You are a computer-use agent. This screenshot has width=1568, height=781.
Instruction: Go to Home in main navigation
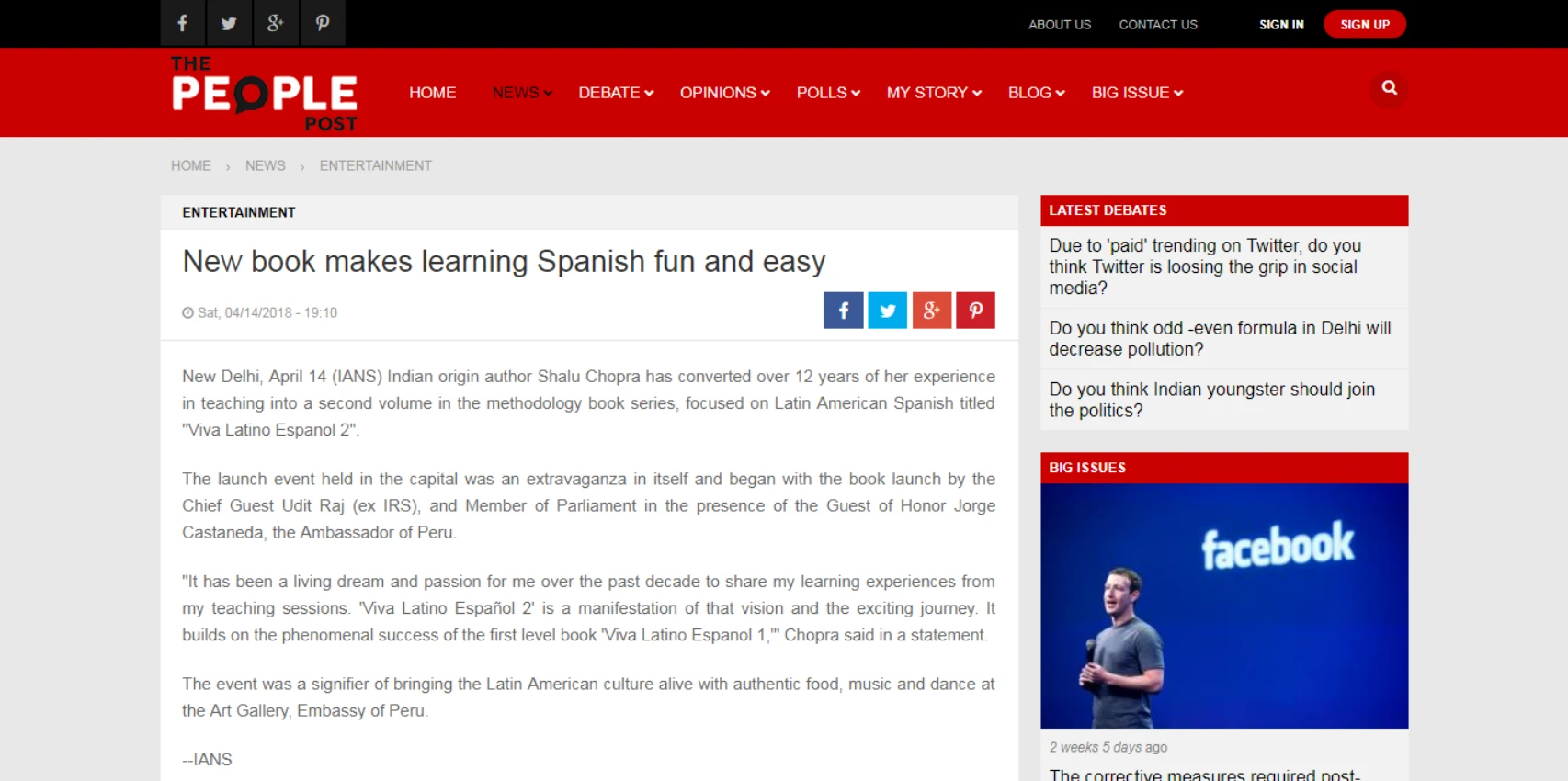point(432,93)
